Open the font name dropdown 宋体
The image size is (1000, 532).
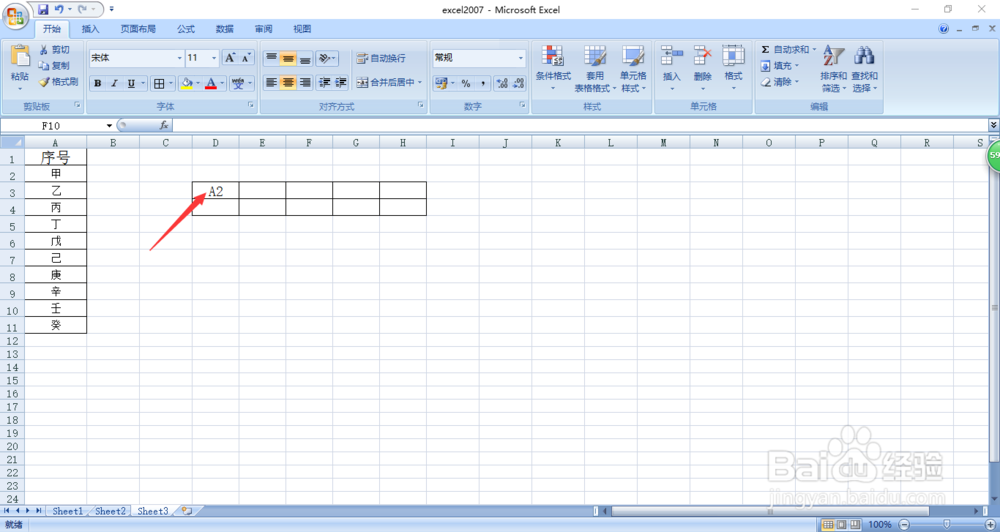coord(179,58)
